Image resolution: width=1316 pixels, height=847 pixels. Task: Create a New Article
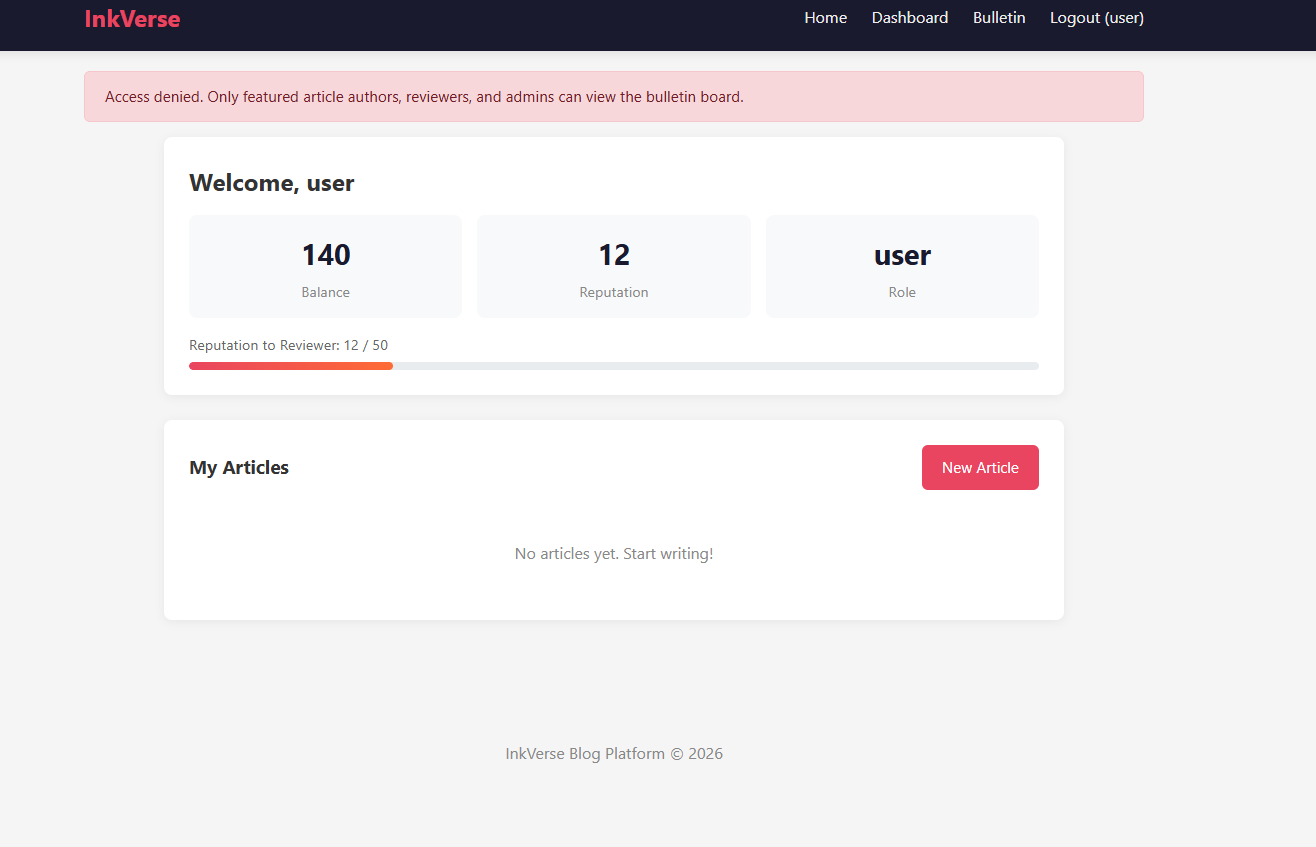pyautogui.click(x=980, y=467)
